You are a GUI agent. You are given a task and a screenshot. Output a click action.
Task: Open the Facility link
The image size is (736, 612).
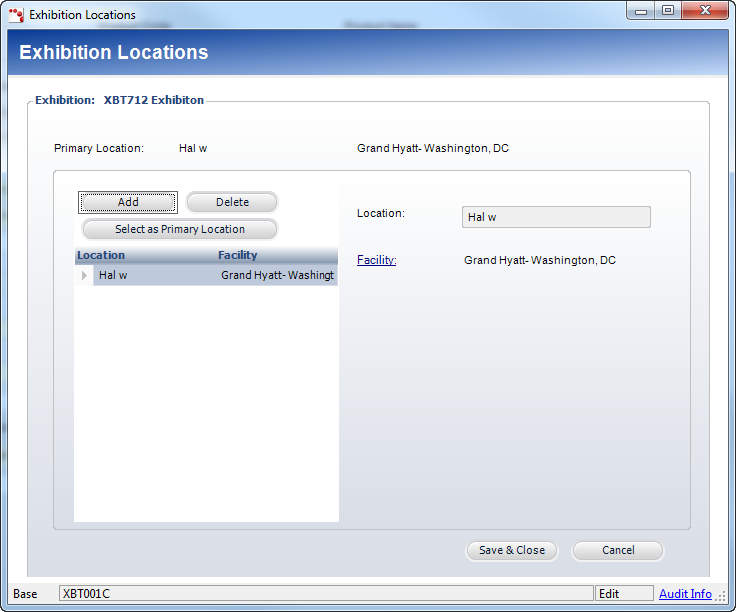tap(376, 260)
